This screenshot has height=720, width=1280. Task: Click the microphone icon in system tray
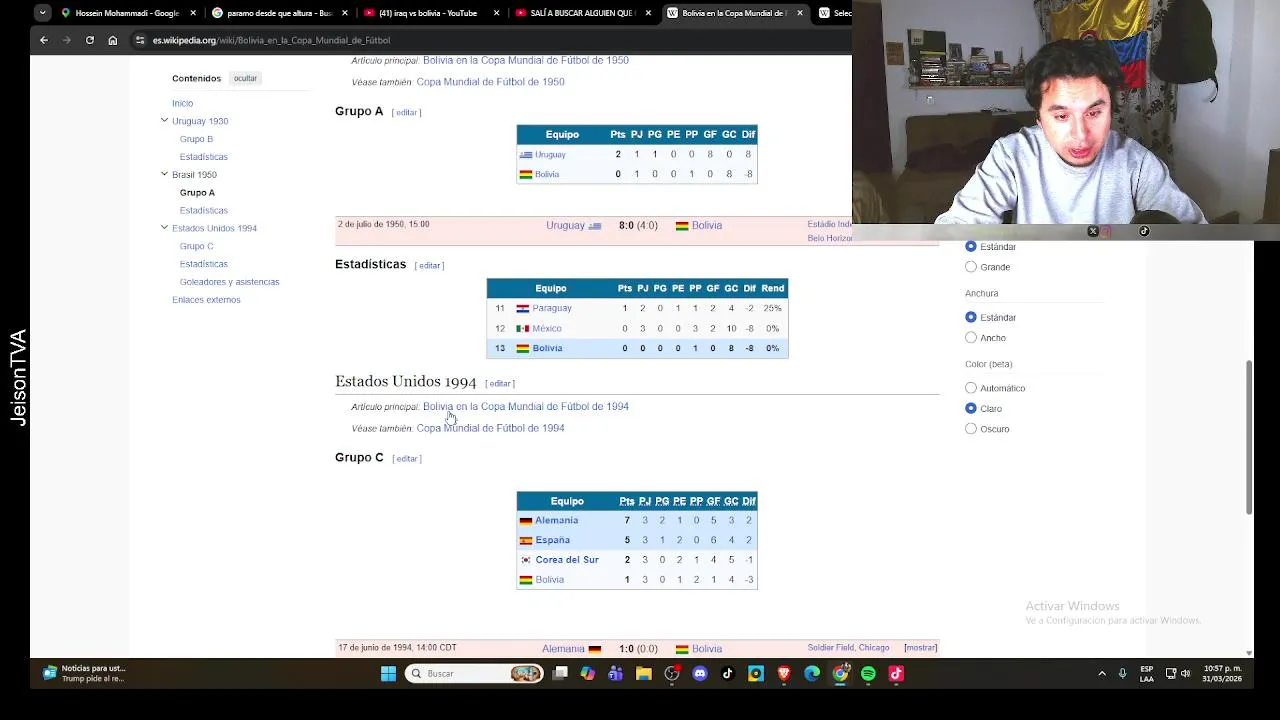coord(1122,674)
